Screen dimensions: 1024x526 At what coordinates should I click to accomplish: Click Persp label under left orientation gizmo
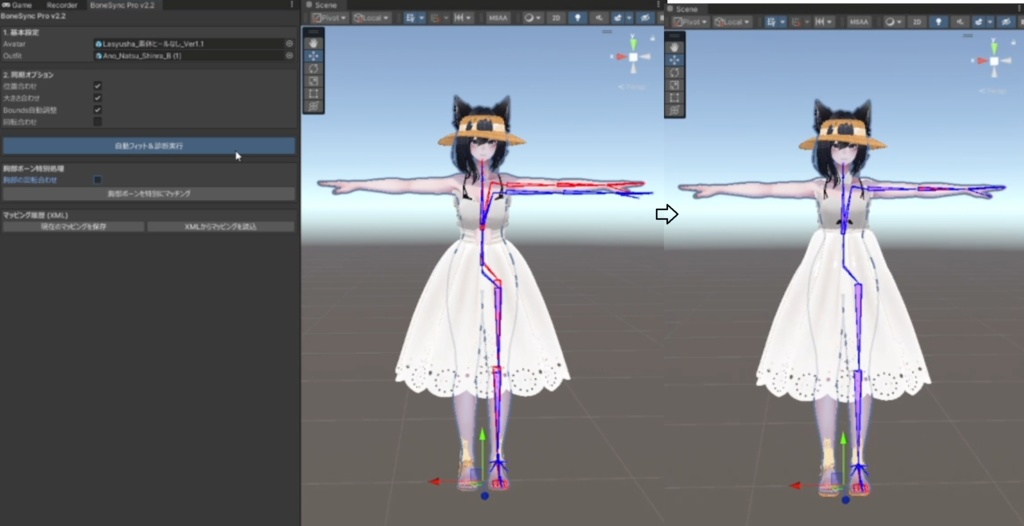pos(631,86)
